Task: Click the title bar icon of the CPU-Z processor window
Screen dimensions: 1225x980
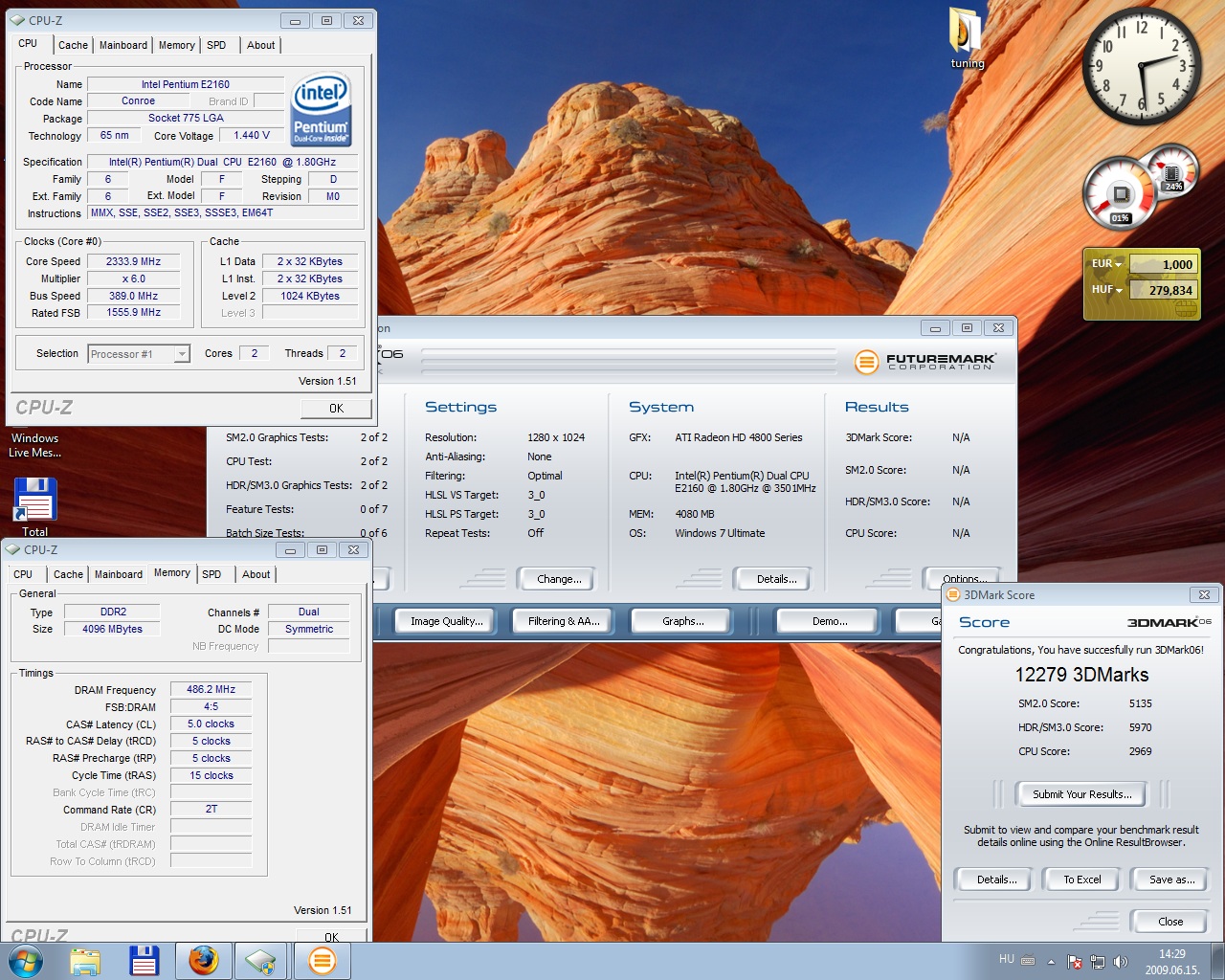Action: click(x=17, y=20)
